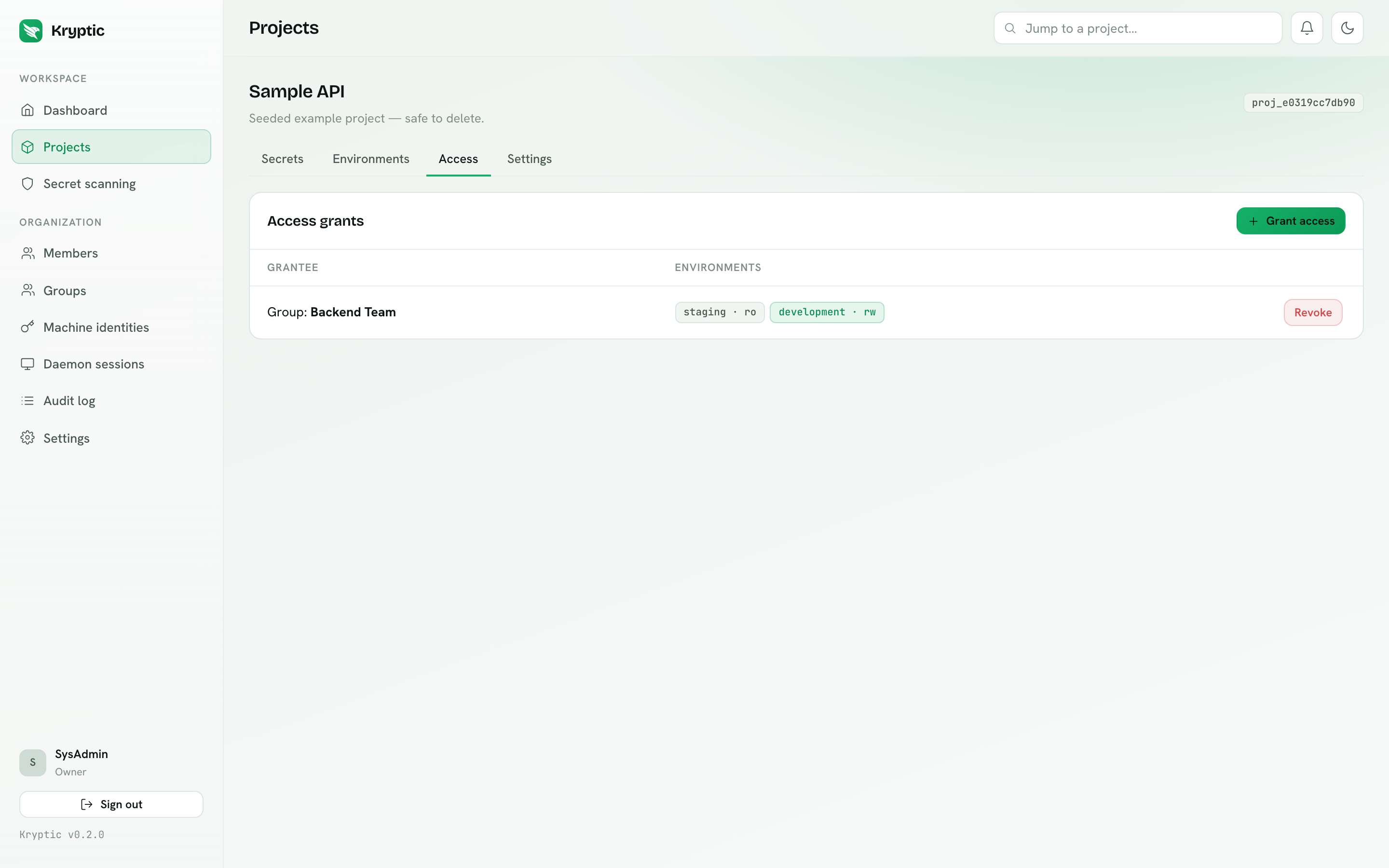
Task: Open Daemon sessions page
Action: point(111,364)
